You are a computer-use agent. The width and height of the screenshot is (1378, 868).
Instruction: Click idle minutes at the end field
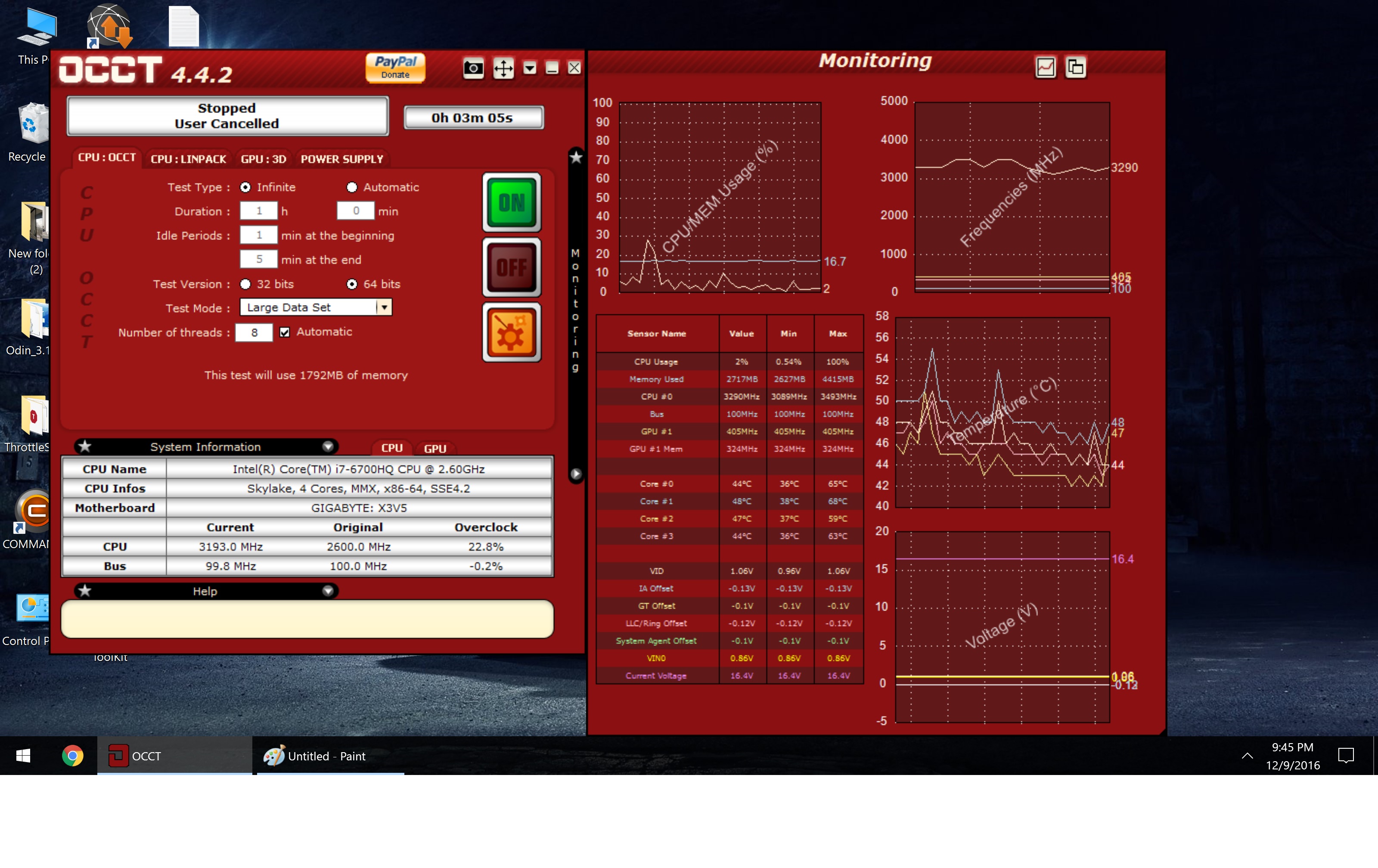259,259
